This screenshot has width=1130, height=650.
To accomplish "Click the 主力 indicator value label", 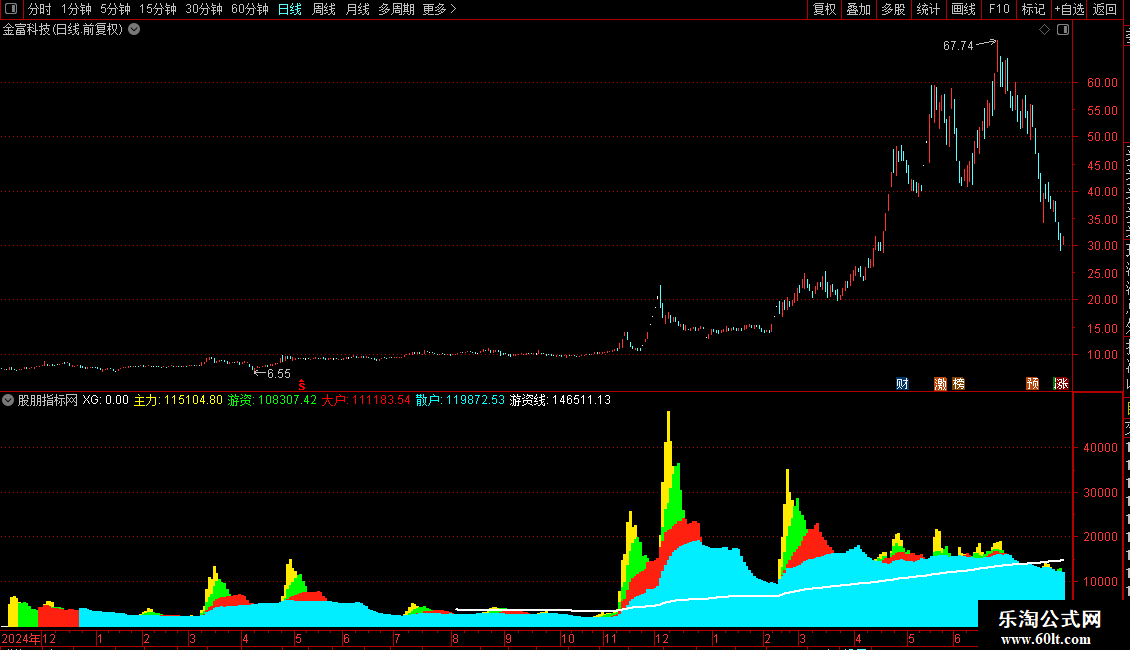I will point(178,400).
